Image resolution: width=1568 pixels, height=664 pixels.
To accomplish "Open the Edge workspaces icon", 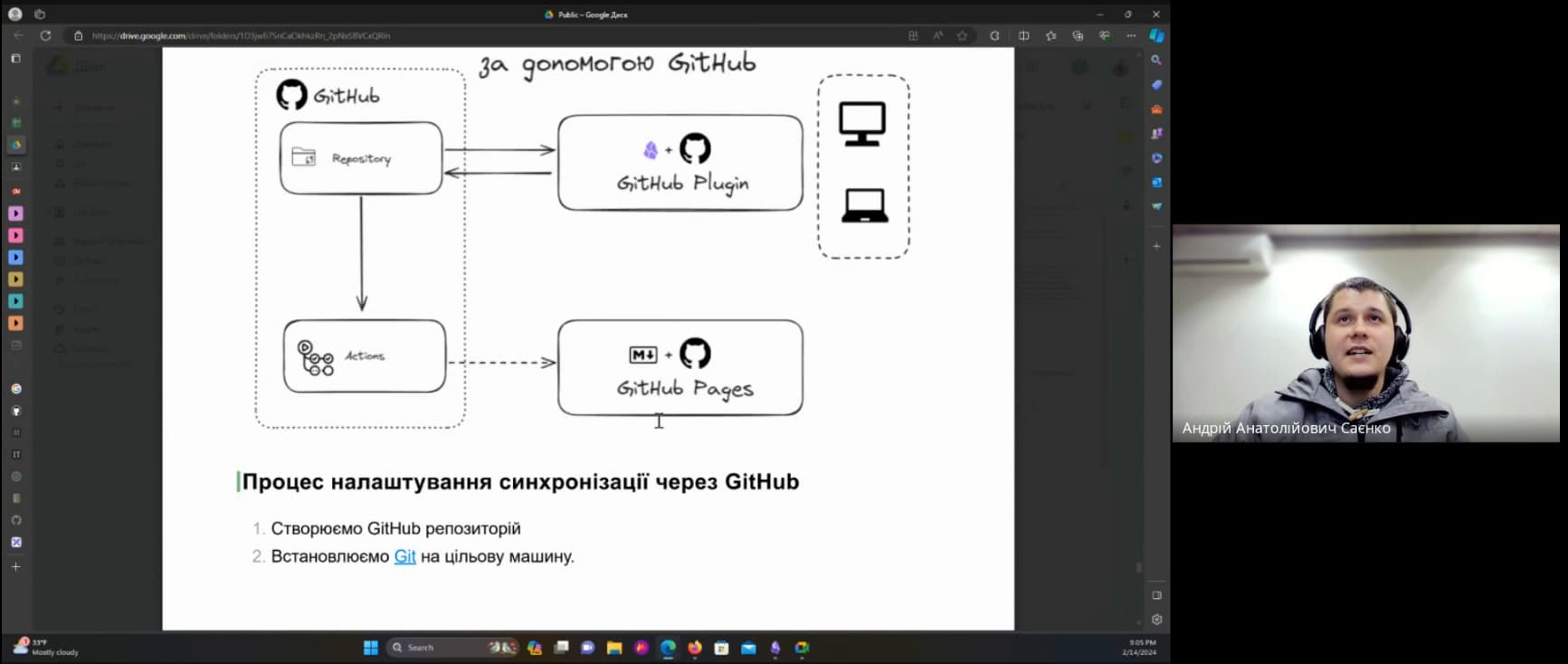I will tap(39, 14).
